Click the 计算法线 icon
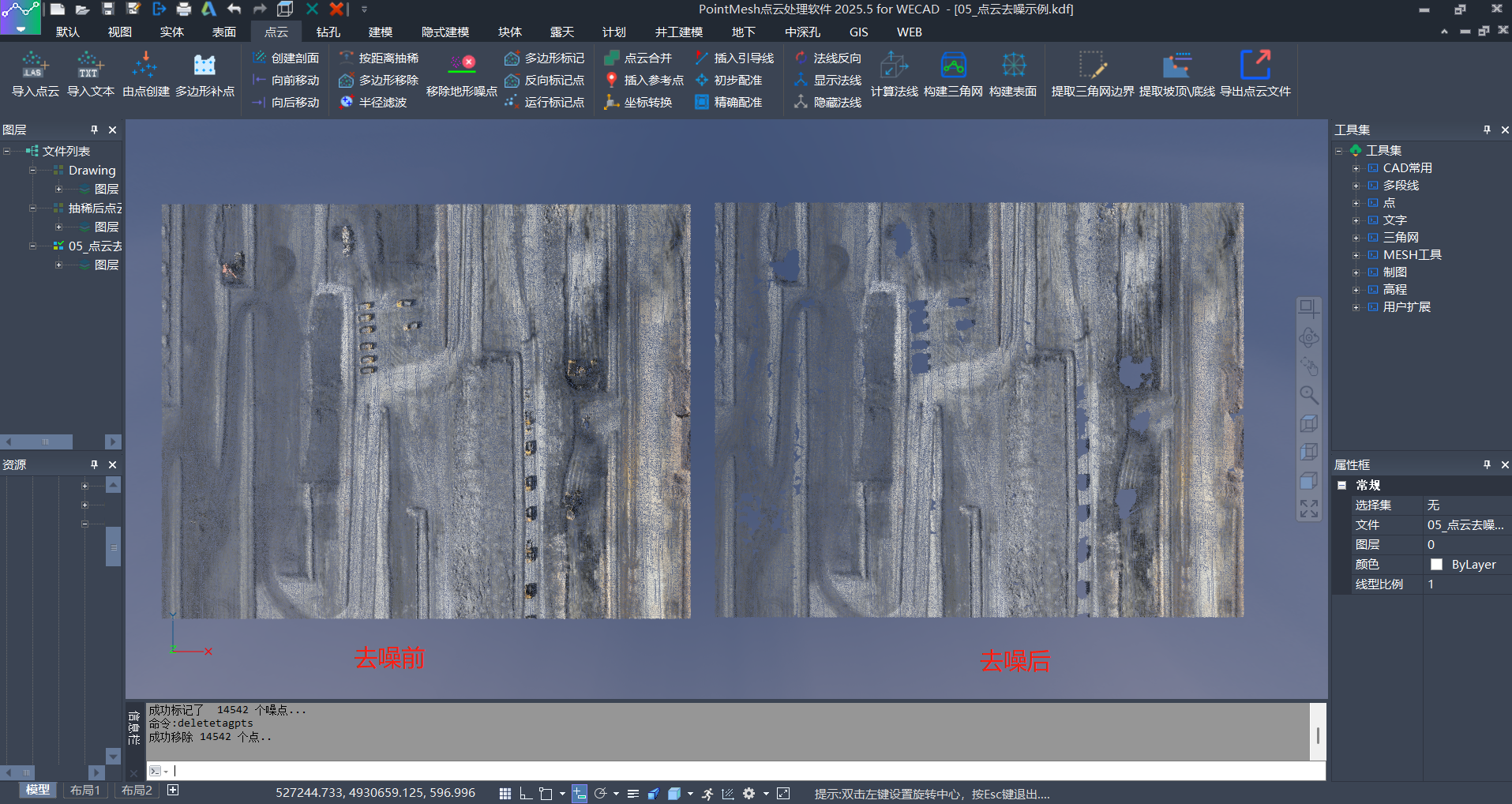This screenshot has width=1512, height=804. [894, 66]
